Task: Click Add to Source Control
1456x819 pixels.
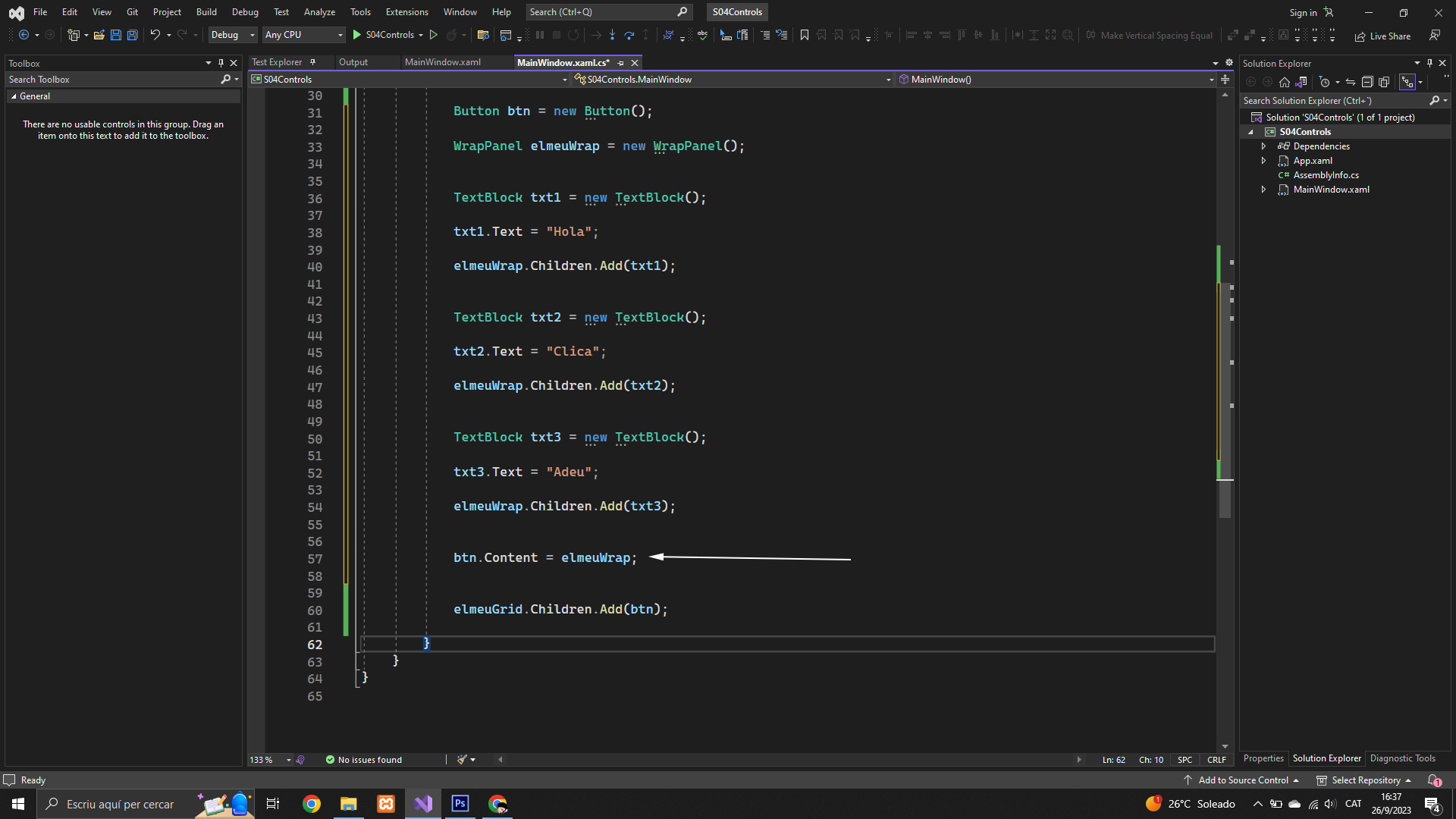Action: (x=1242, y=780)
